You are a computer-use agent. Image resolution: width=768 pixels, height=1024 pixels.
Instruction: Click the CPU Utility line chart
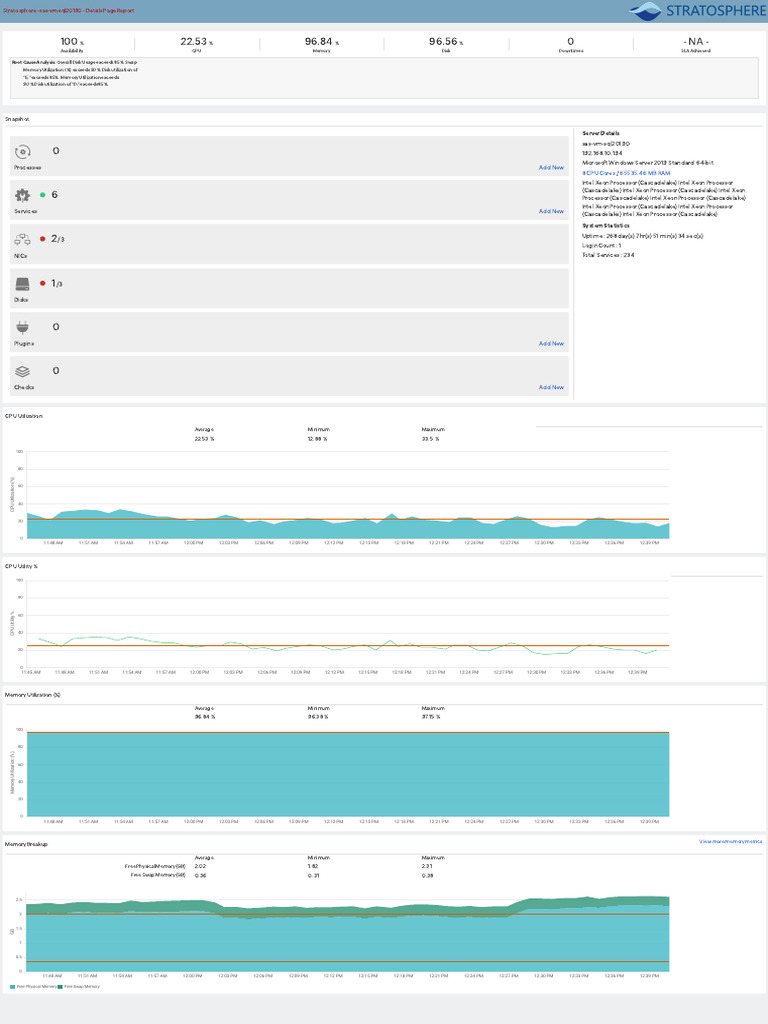click(348, 624)
